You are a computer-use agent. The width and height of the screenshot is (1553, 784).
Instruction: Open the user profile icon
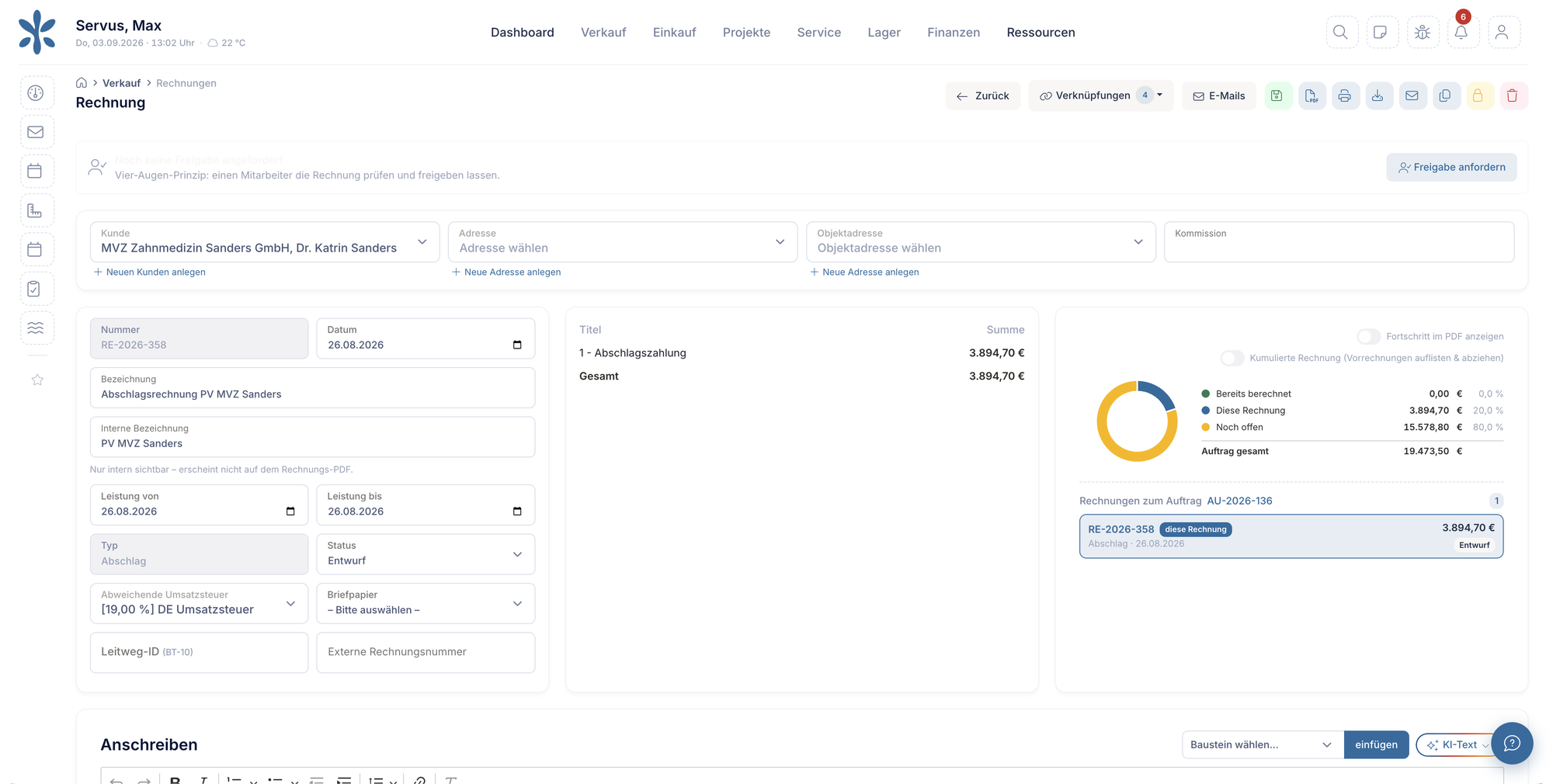tap(1503, 32)
